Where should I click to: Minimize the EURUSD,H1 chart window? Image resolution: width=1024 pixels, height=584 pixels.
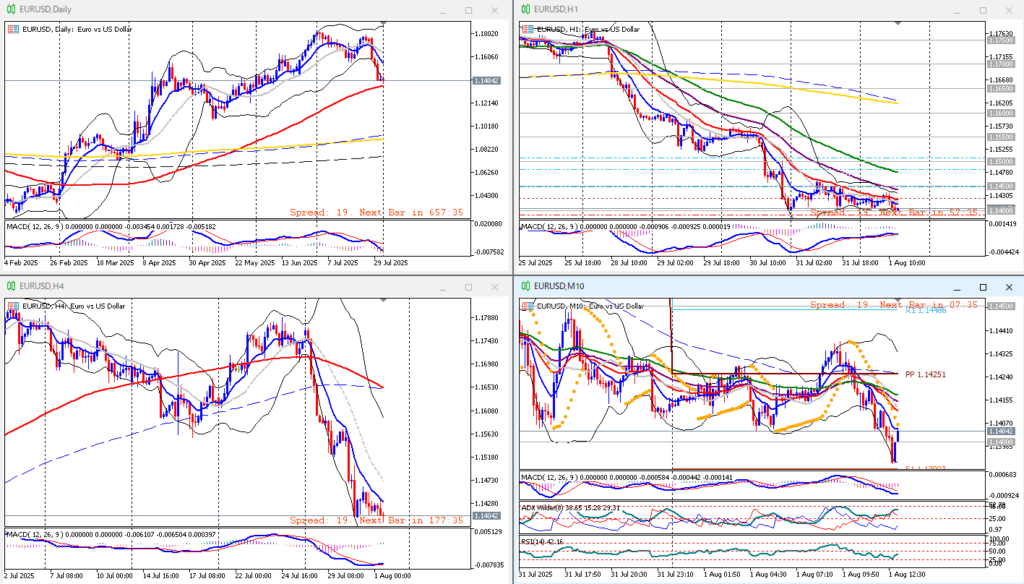[x=957, y=10]
